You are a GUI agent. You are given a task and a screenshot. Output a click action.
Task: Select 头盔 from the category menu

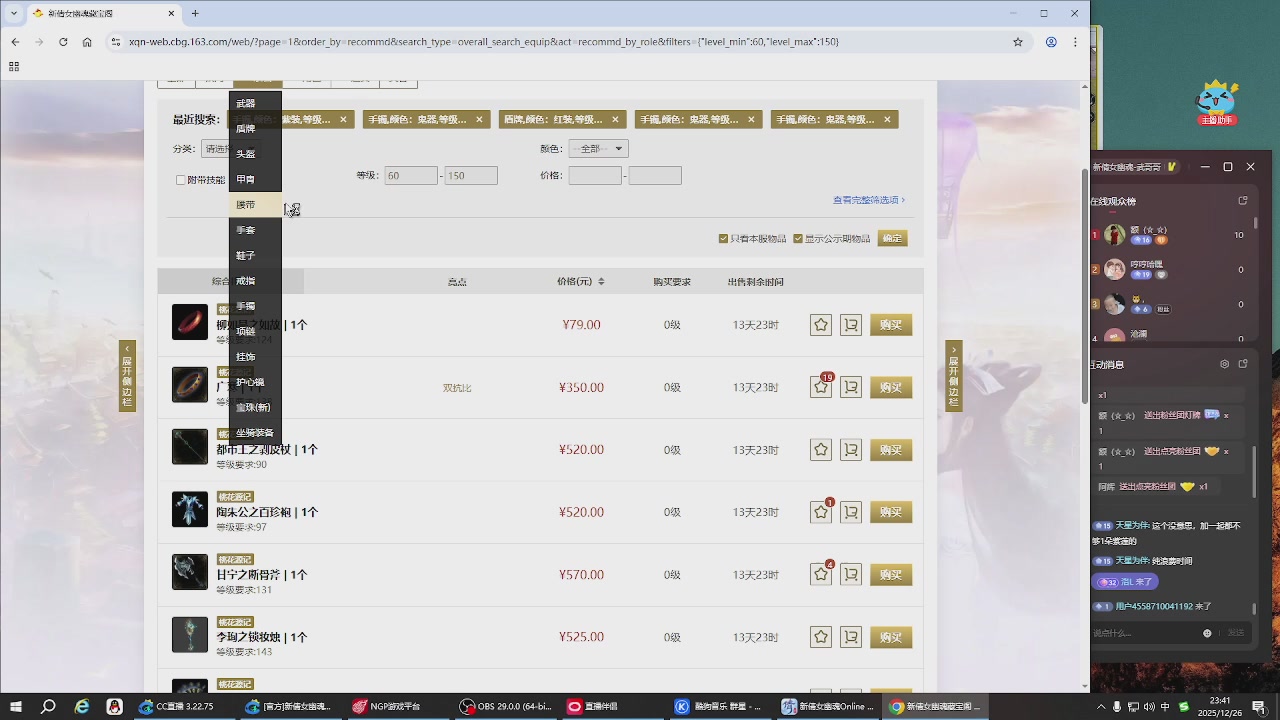(x=255, y=154)
